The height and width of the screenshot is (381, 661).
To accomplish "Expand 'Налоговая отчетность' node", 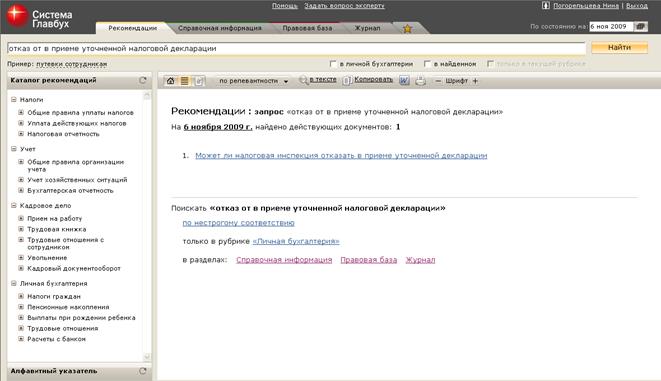I will 21,134.
